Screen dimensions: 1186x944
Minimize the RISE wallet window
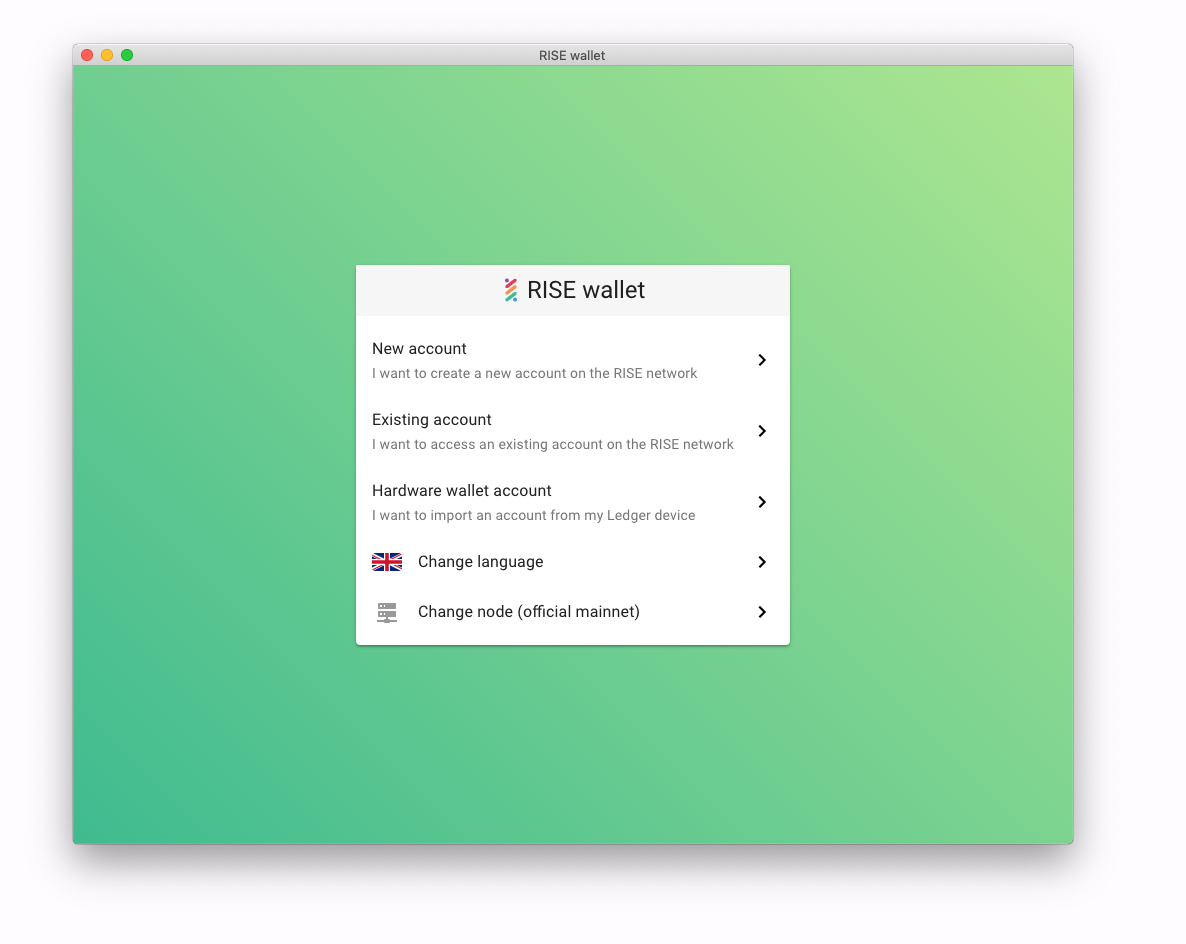point(107,55)
